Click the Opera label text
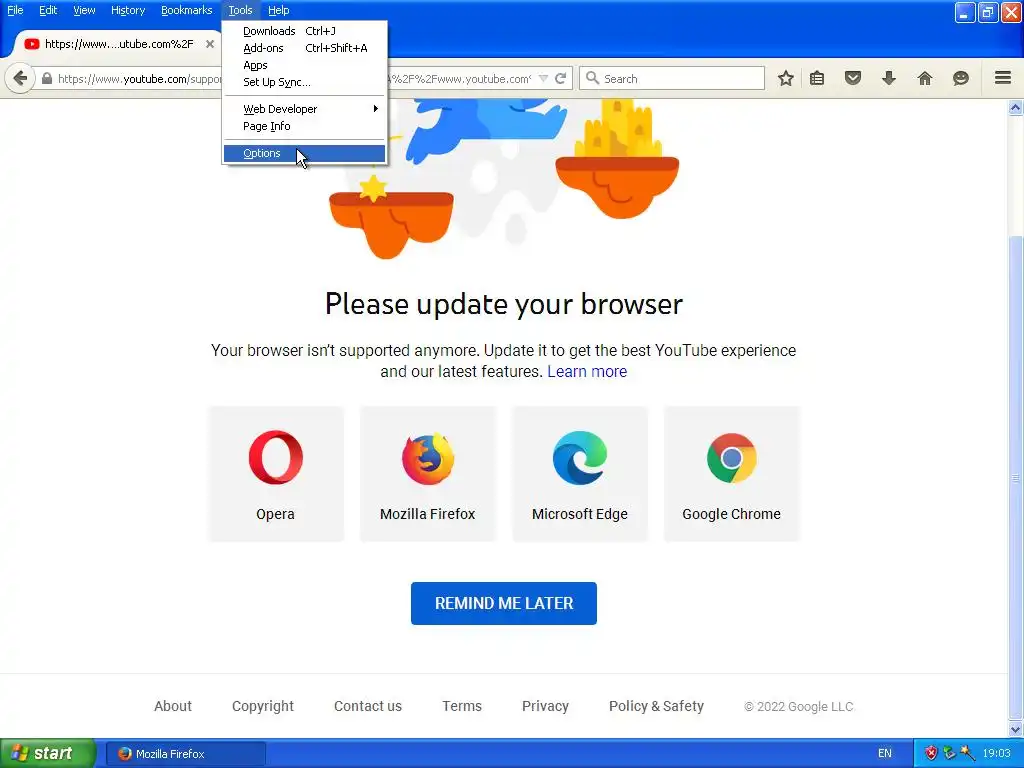This screenshot has width=1024, height=768. (x=275, y=514)
